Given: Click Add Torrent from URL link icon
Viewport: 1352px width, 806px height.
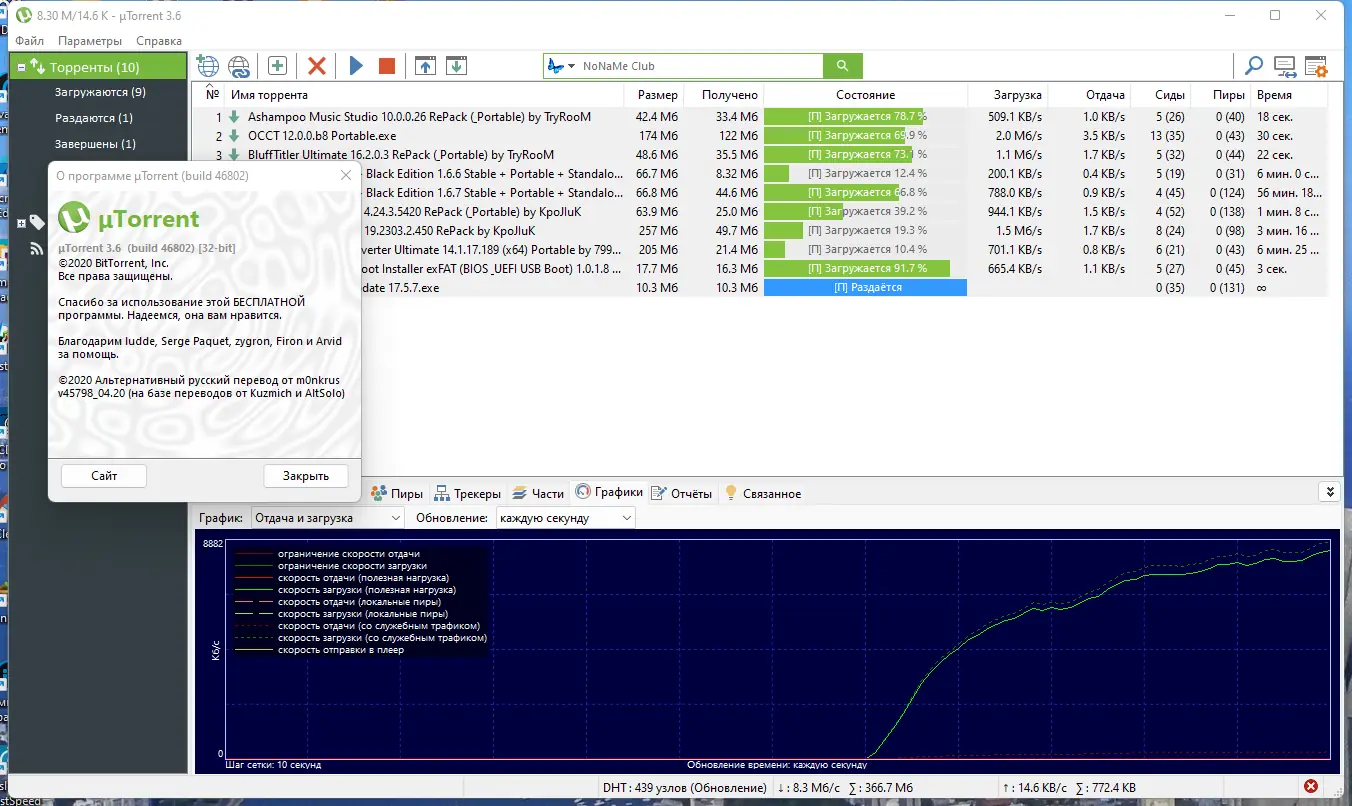Looking at the screenshot, I should (239, 66).
